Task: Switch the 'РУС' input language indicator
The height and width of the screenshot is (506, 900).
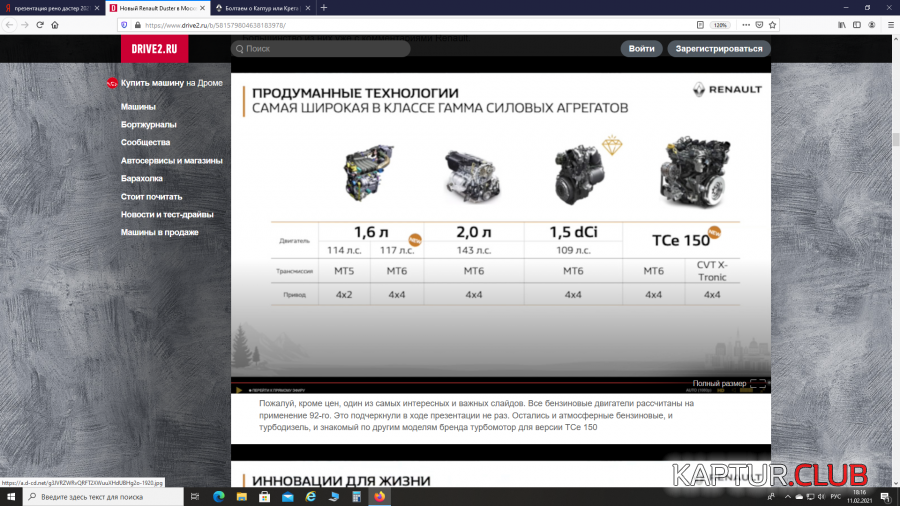Action: (836, 497)
